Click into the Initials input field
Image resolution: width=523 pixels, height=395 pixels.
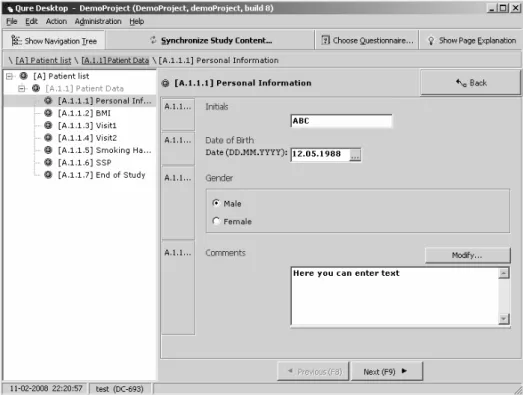coord(341,121)
